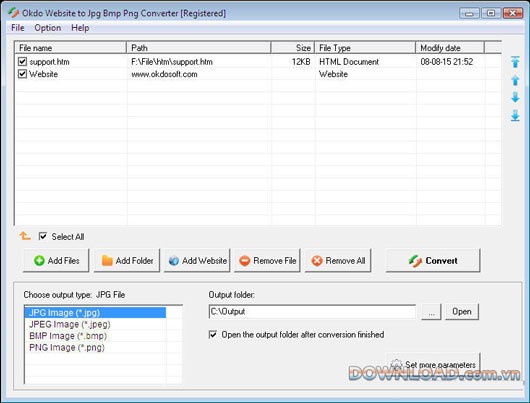Select JPG Image (*.jpg) output type

click(x=95, y=312)
